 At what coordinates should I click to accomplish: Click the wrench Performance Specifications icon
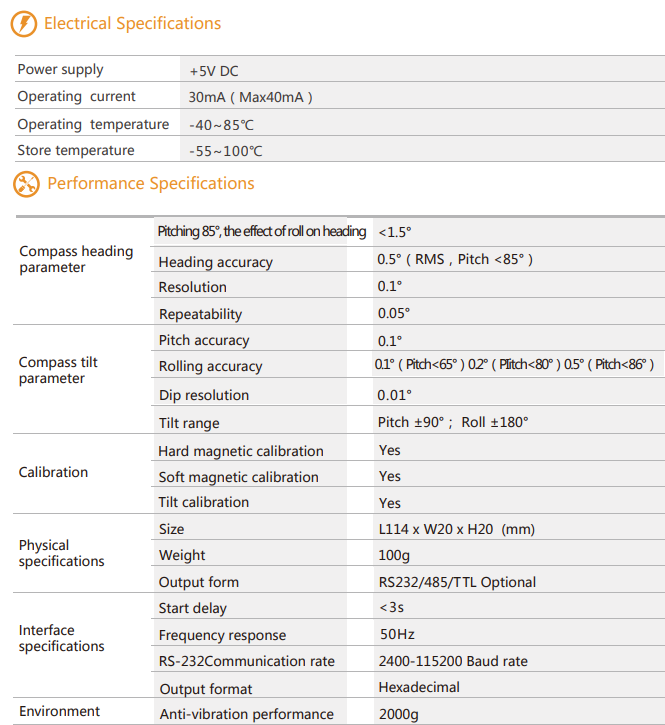26,184
